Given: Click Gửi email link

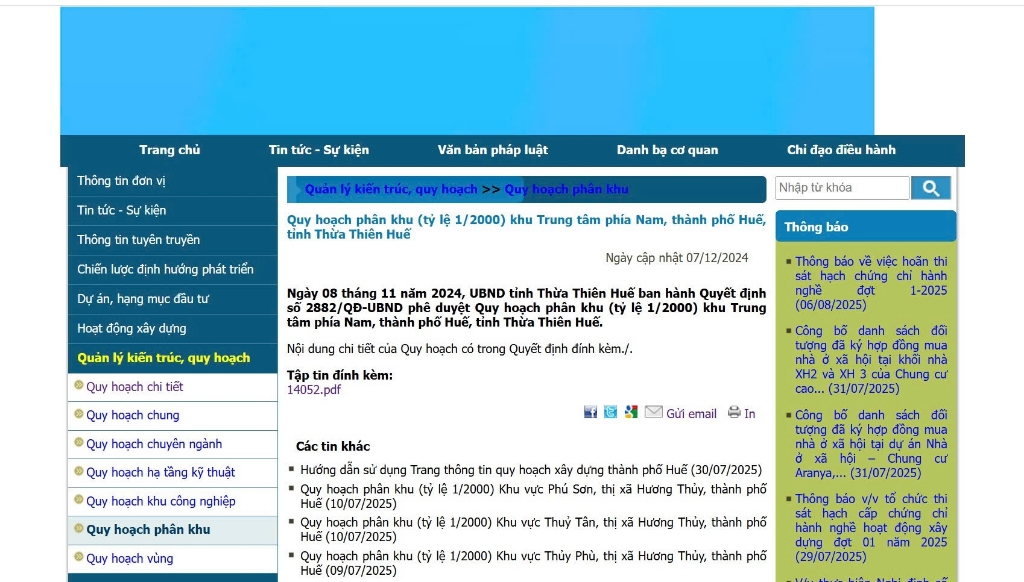Looking at the screenshot, I should coord(691,413).
